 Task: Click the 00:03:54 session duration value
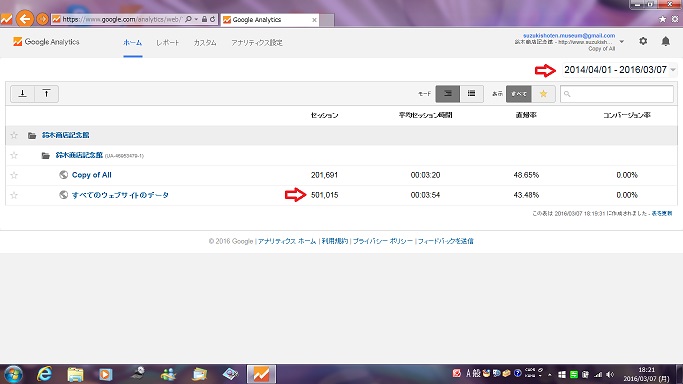tap(425, 195)
